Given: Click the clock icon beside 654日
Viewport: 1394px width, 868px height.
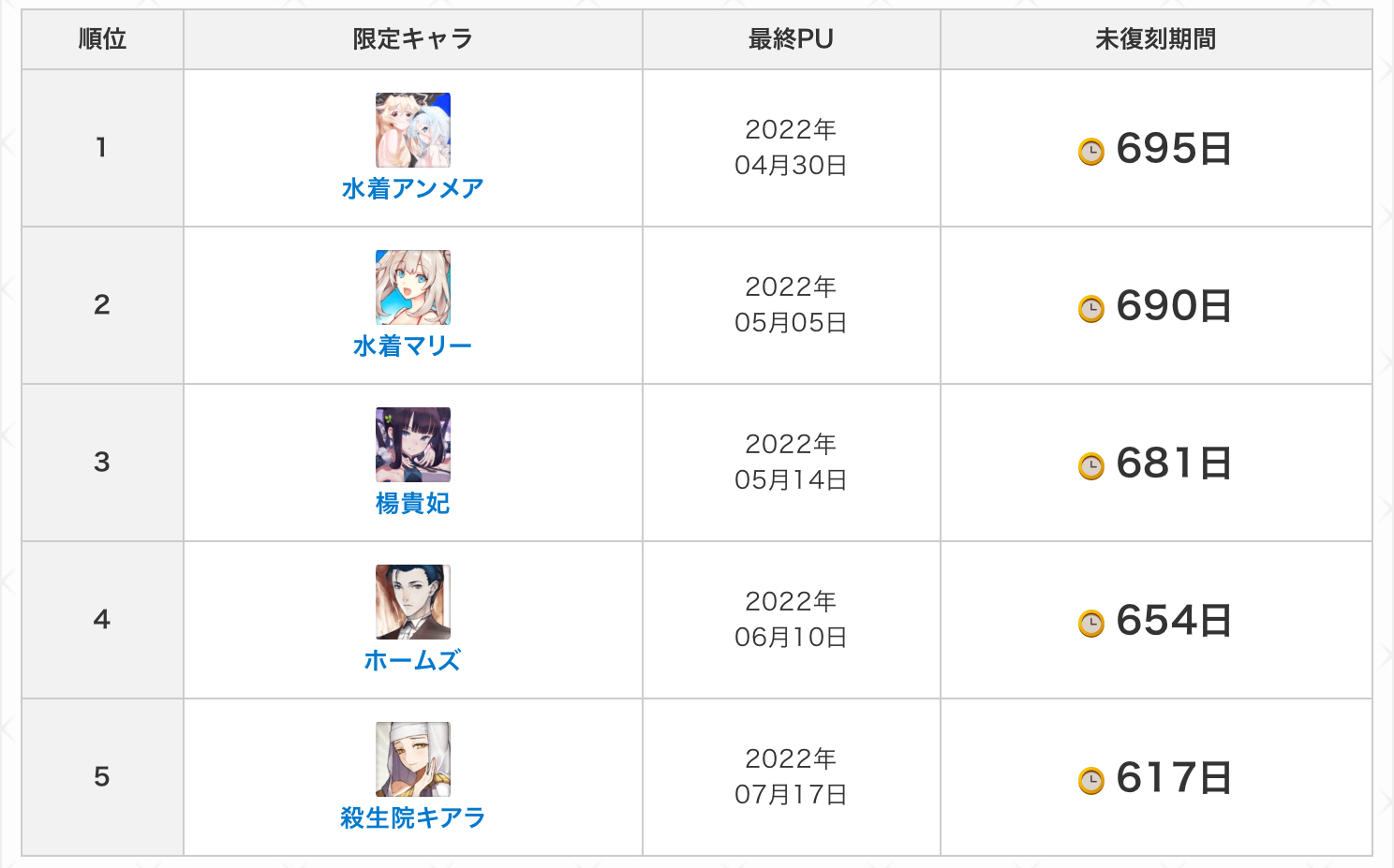Looking at the screenshot, I should [x=1091, y=624].
